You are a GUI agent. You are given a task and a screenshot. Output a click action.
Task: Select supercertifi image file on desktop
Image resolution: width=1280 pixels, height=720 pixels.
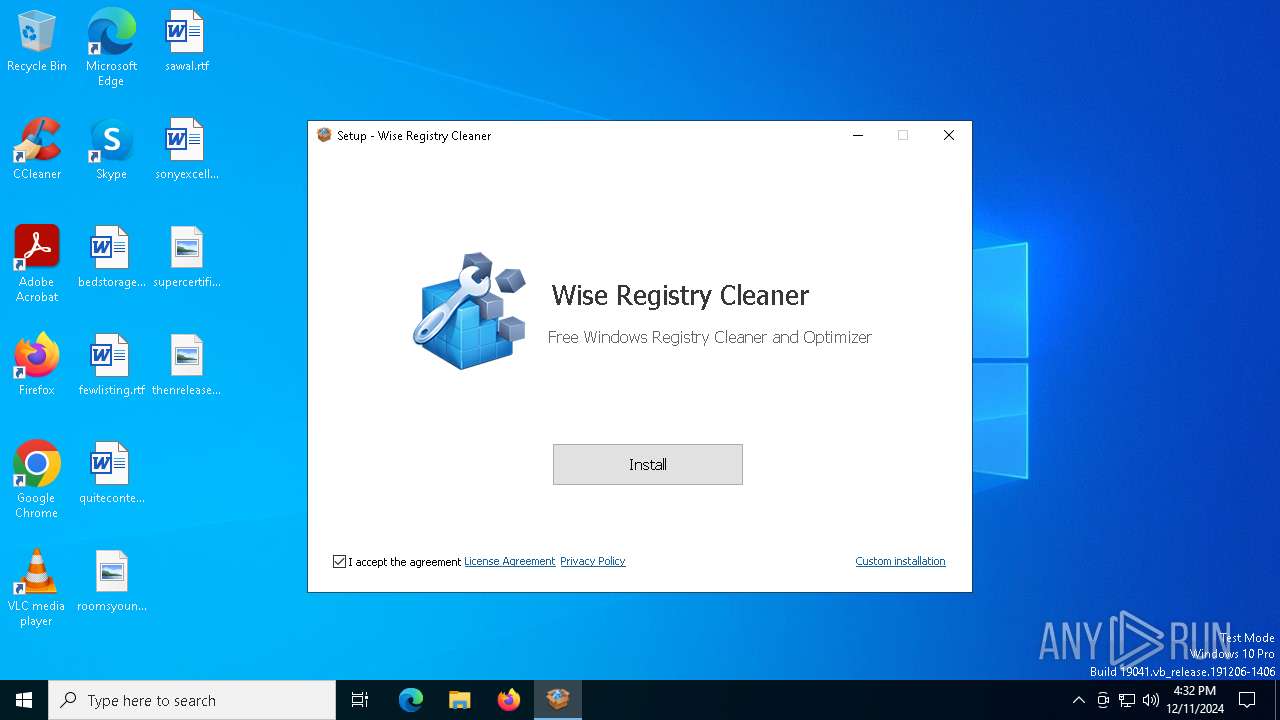[x=187, y=258]
